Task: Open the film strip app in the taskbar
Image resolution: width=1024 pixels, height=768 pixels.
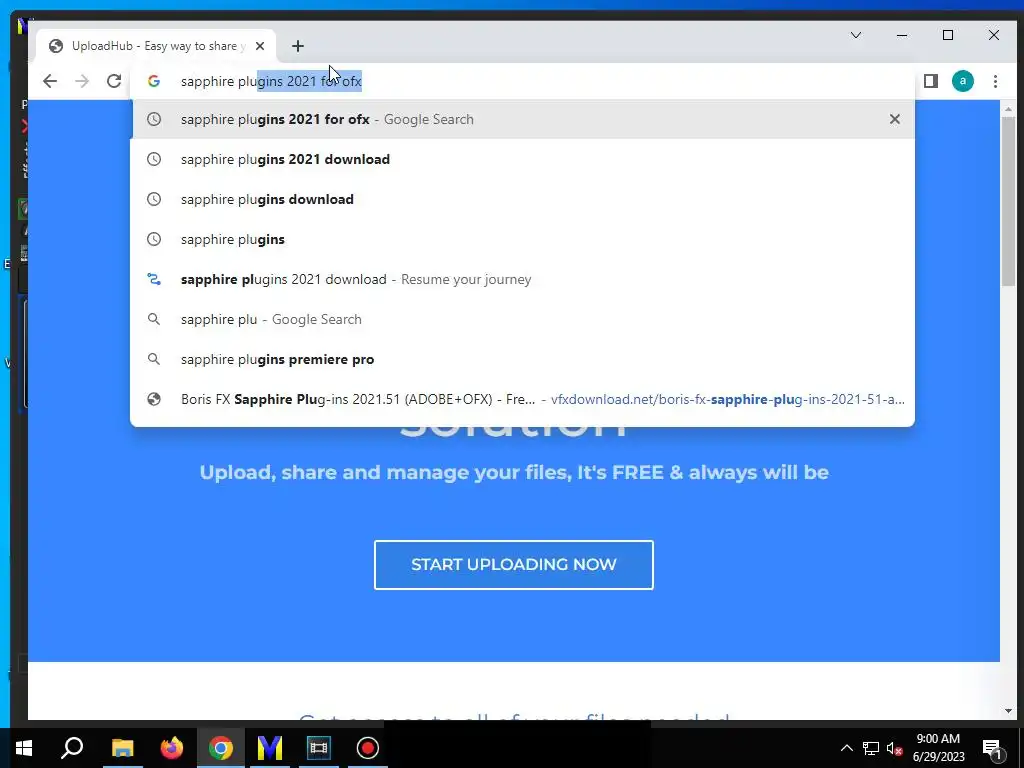Action: pyautogui.click(x=319, y=748)
